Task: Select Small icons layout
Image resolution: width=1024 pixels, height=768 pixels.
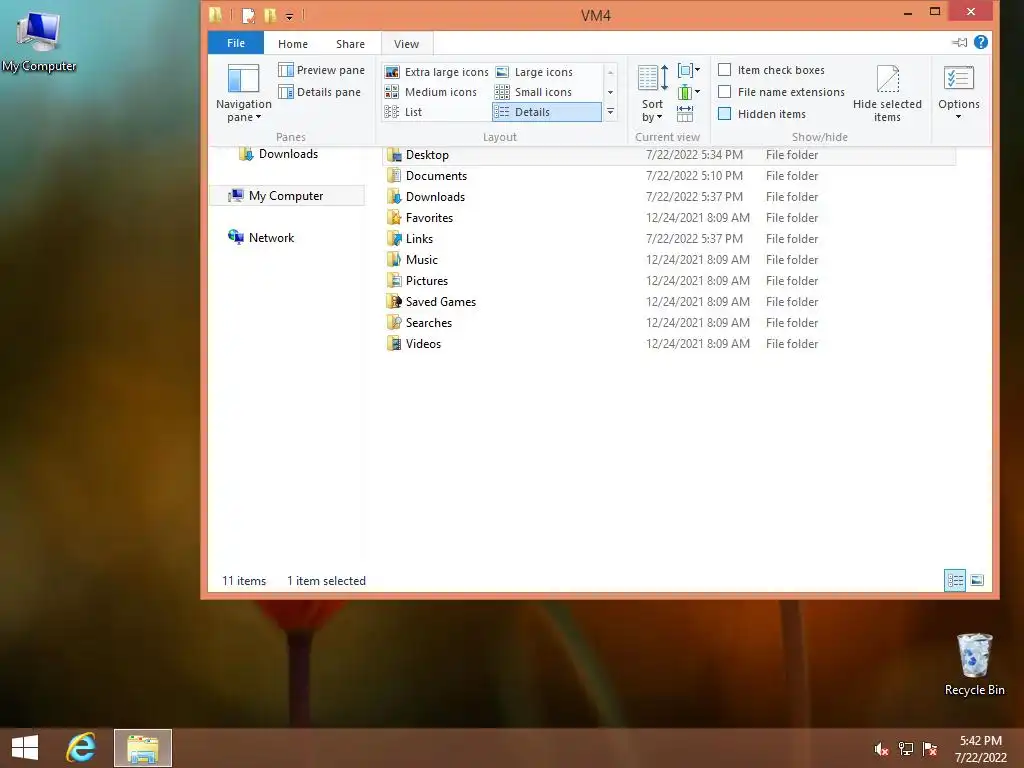Action: tap(534, 92)
